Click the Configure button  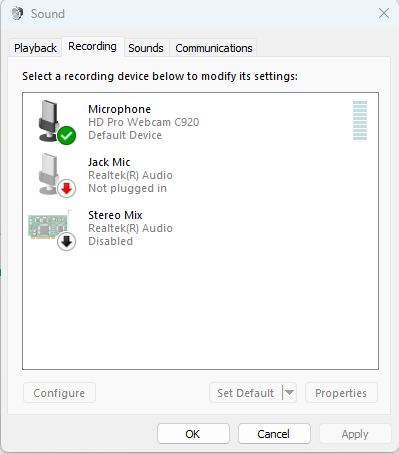coord(59,393)
